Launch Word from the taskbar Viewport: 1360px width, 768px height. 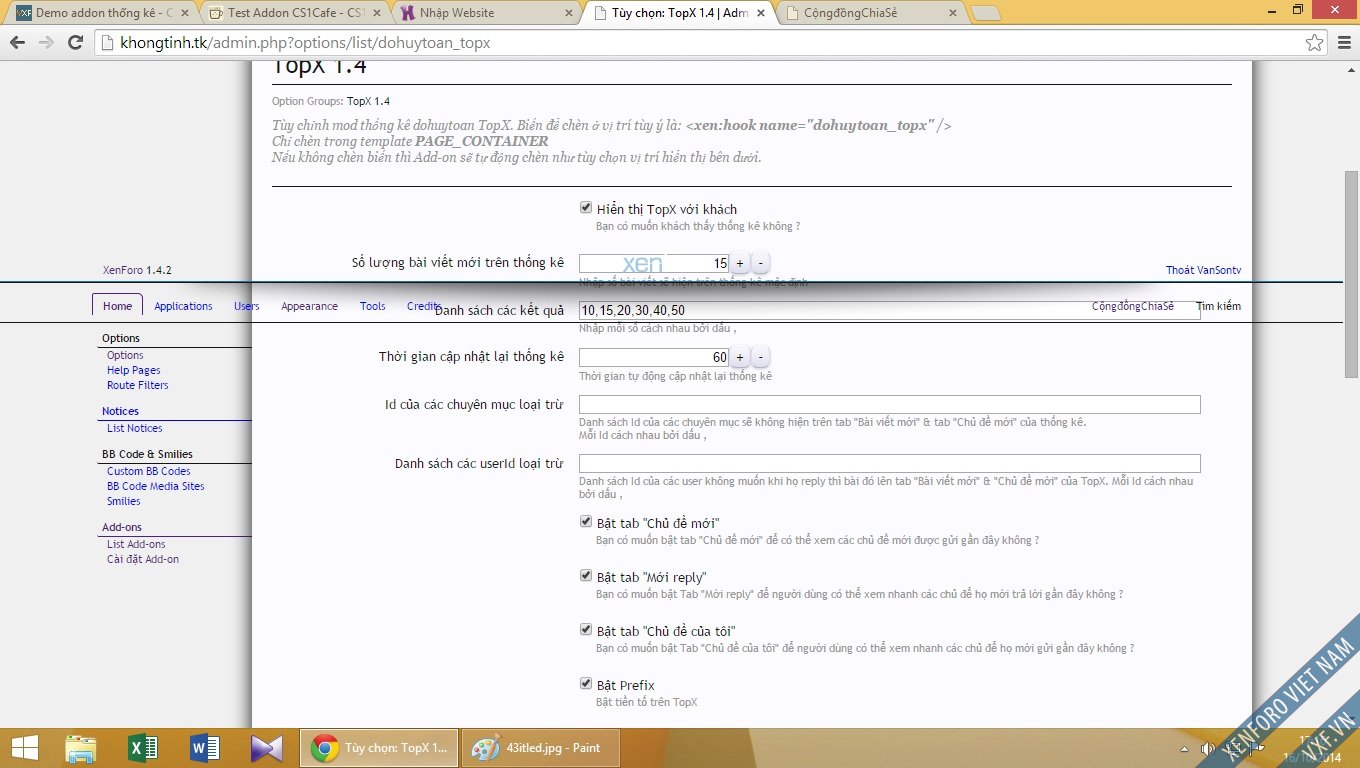204,748
